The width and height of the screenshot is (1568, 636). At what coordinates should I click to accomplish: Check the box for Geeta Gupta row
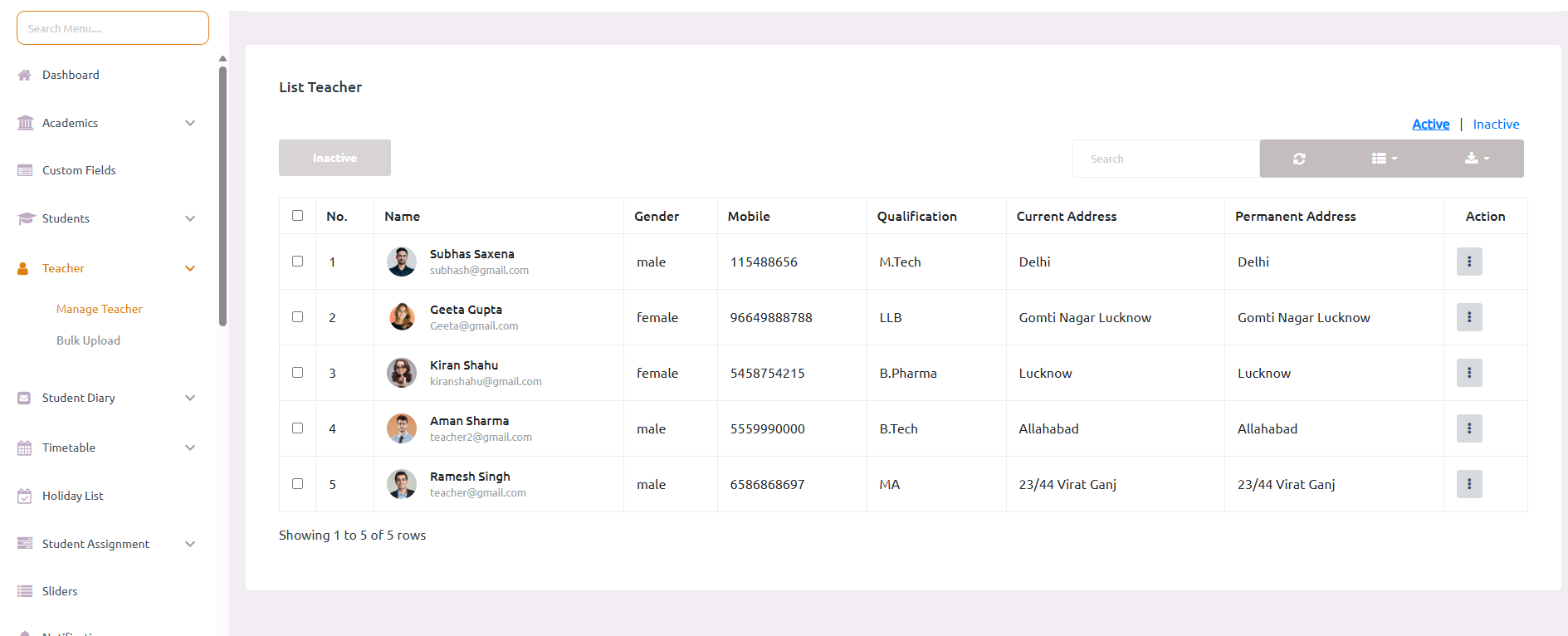click(297, 317)
